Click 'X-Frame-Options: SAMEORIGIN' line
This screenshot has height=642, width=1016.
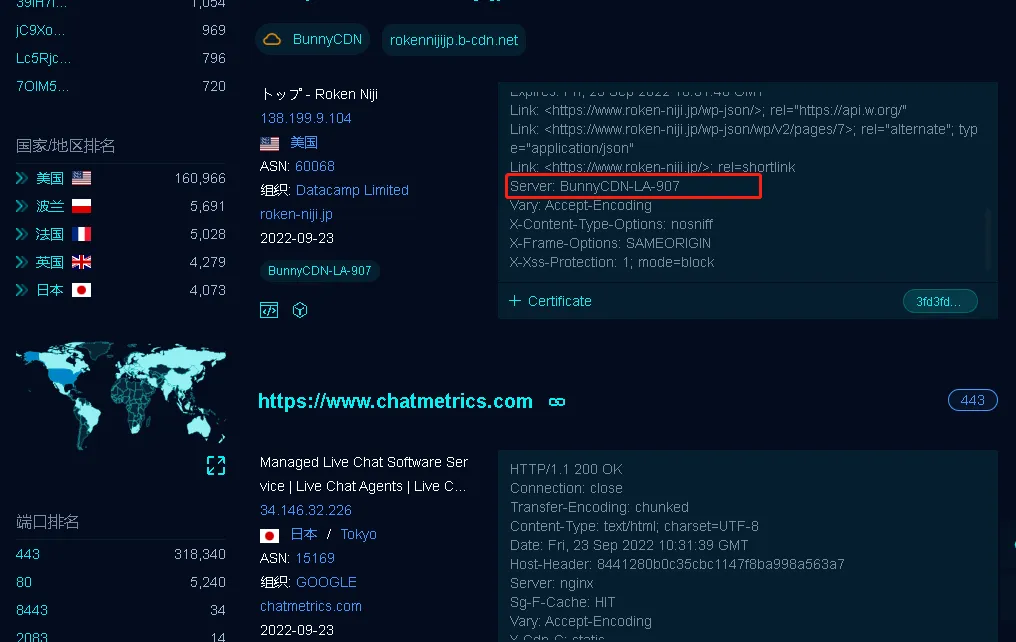(610, 244)
